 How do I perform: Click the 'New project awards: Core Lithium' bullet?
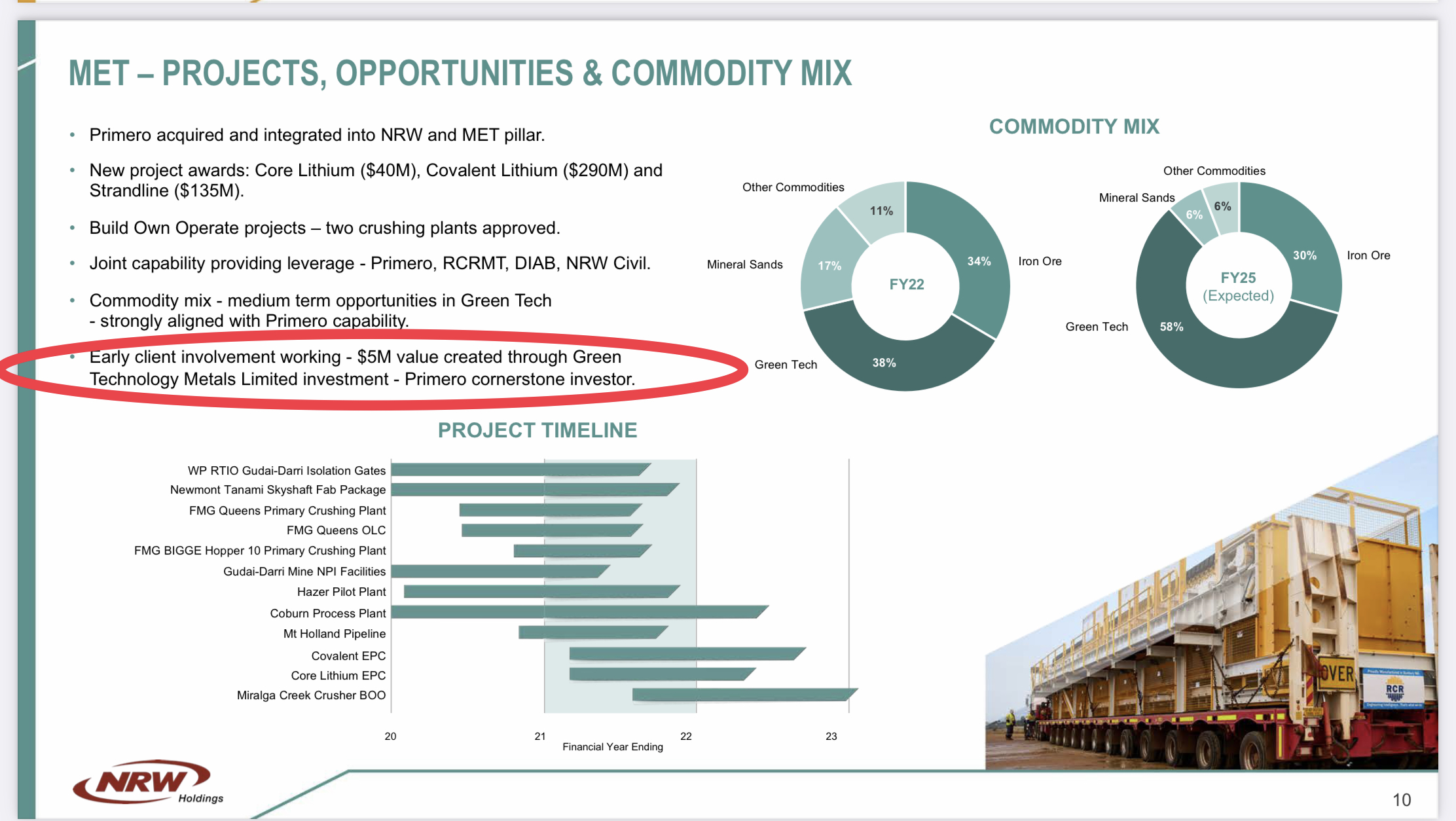[376, 180]
